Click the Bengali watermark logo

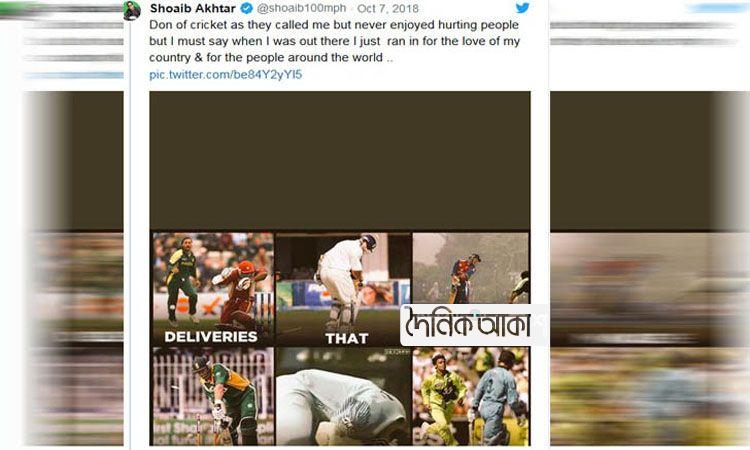474,325
